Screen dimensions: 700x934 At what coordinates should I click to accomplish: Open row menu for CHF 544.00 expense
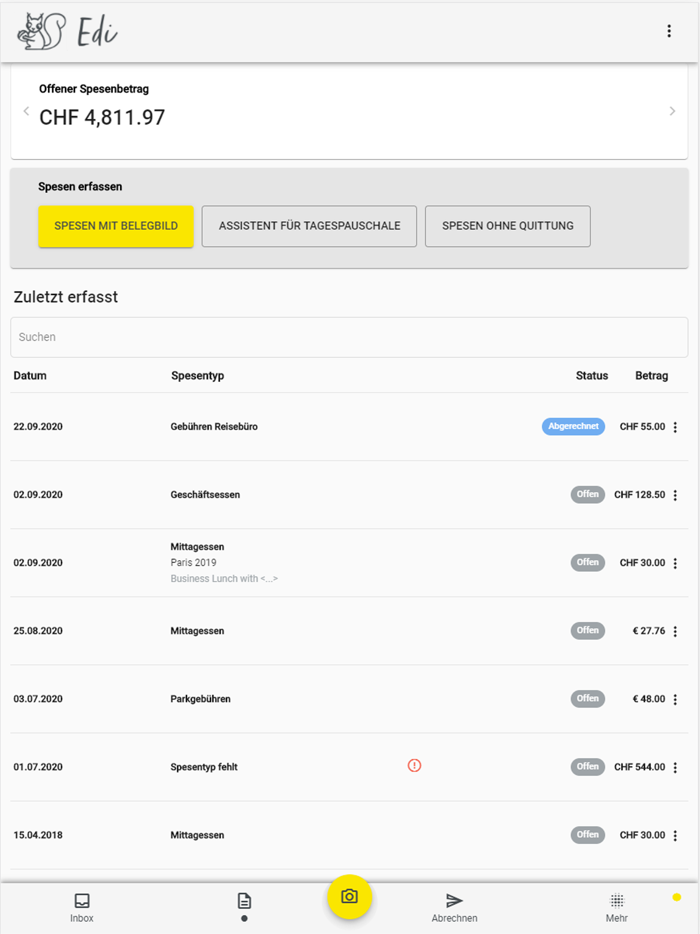point(675,767)
